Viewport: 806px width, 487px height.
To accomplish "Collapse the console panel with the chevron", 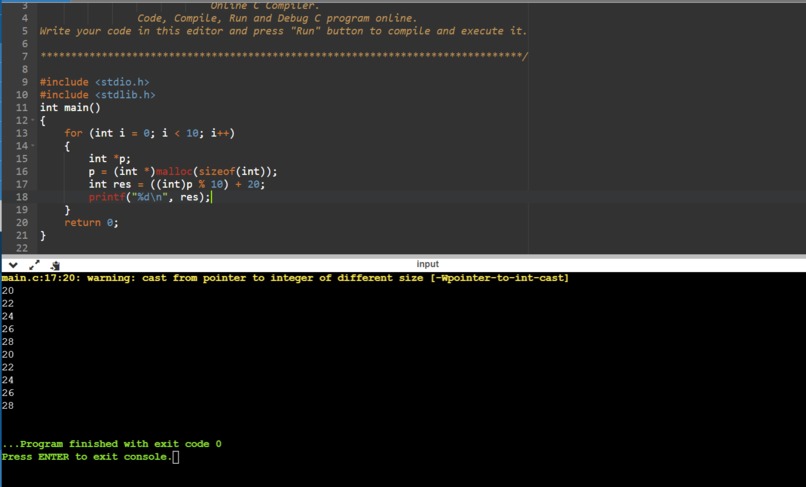I will click(x=13, y=265).
